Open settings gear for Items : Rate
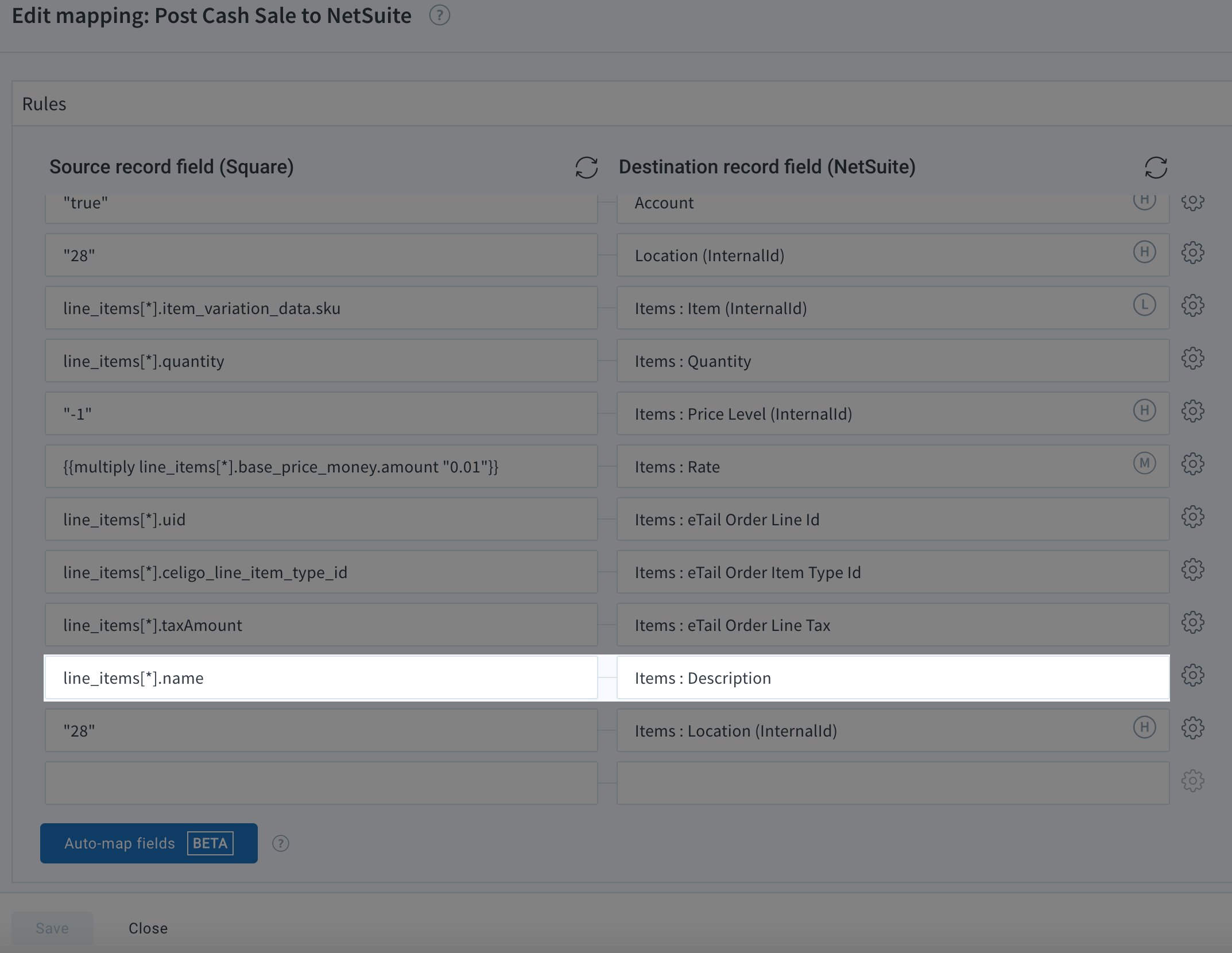 click(x=1192, y=464)
